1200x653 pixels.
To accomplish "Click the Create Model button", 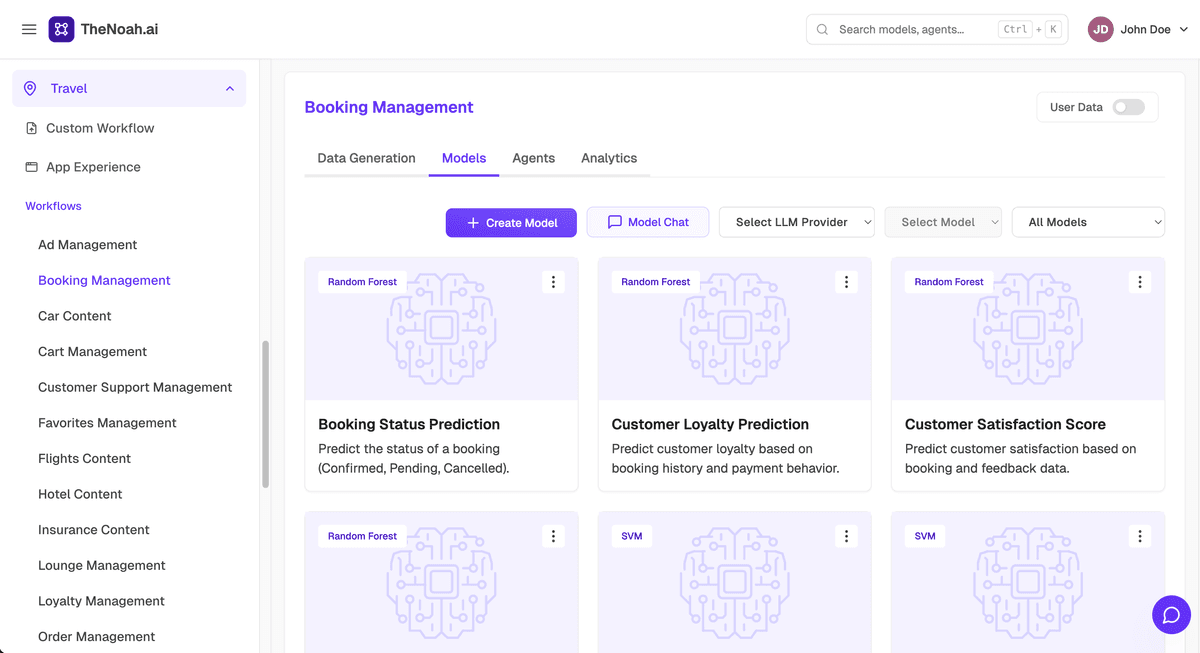I will 511,222.
